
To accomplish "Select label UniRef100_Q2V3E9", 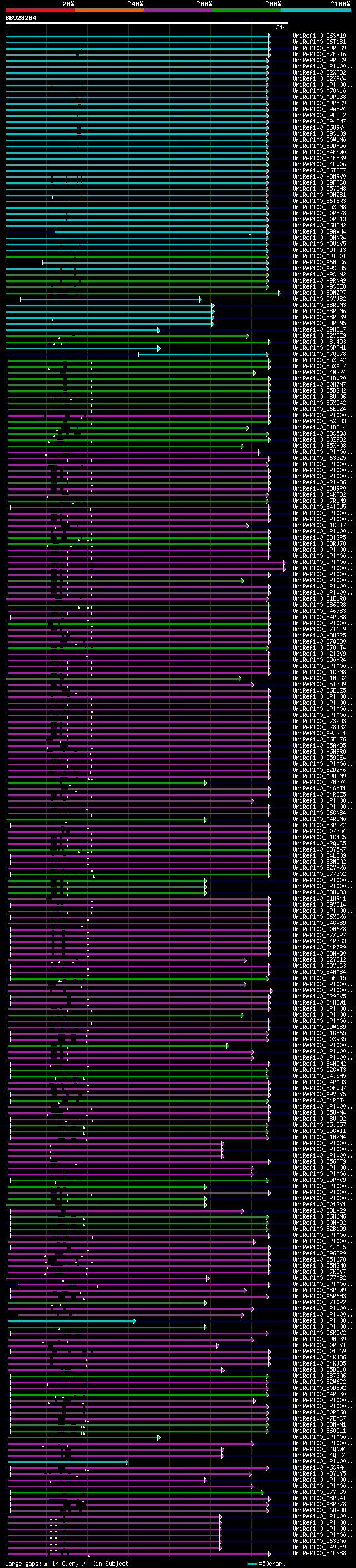I will click(x=319, y=335).
